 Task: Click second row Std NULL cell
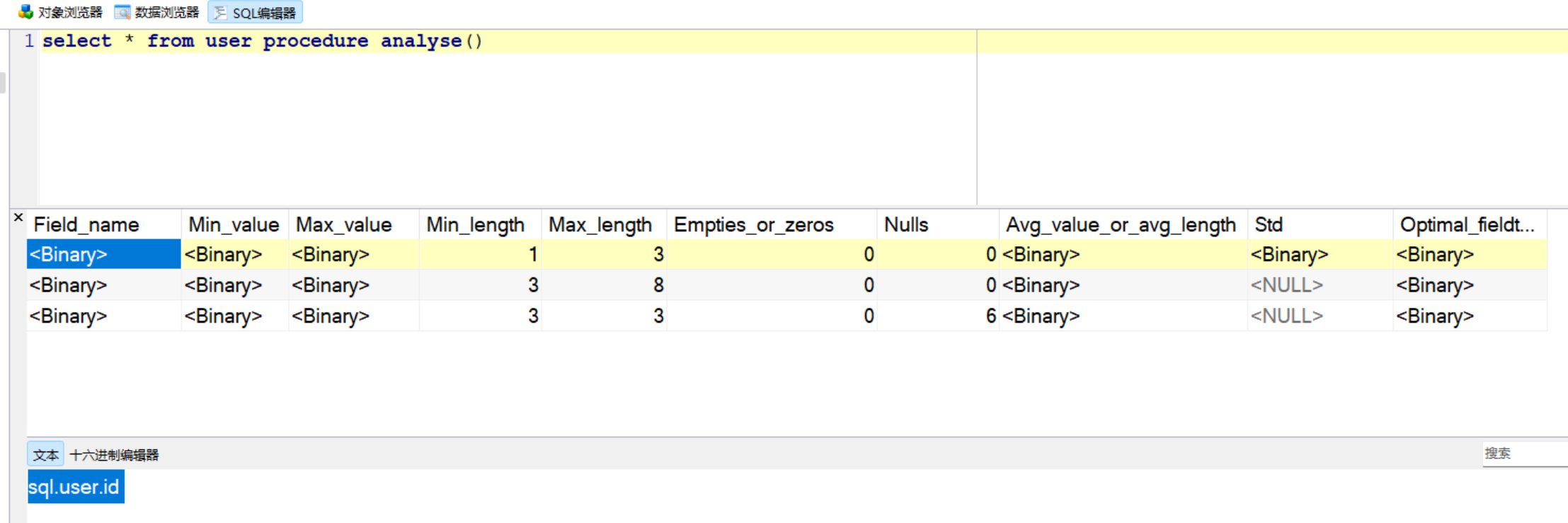click(1320, 285)
